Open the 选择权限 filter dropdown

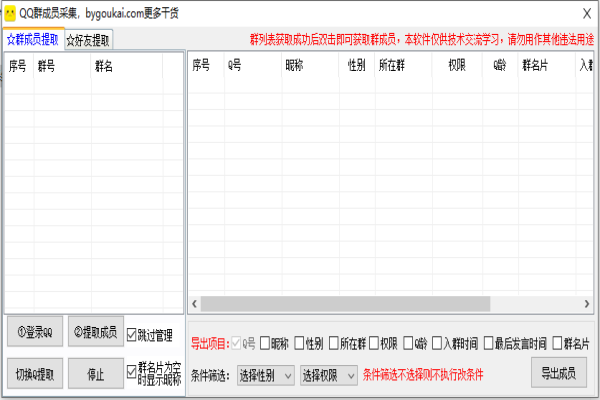pyautogui.click(x=329, y=375)
